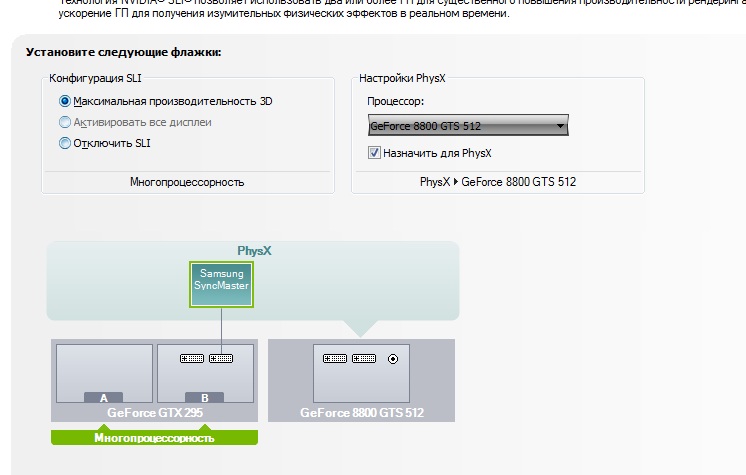746x475 pixels.
Task: Click the PhysX ▸ GeForce 8800 GTS 512 status text
Action: [x=498, y=182]
